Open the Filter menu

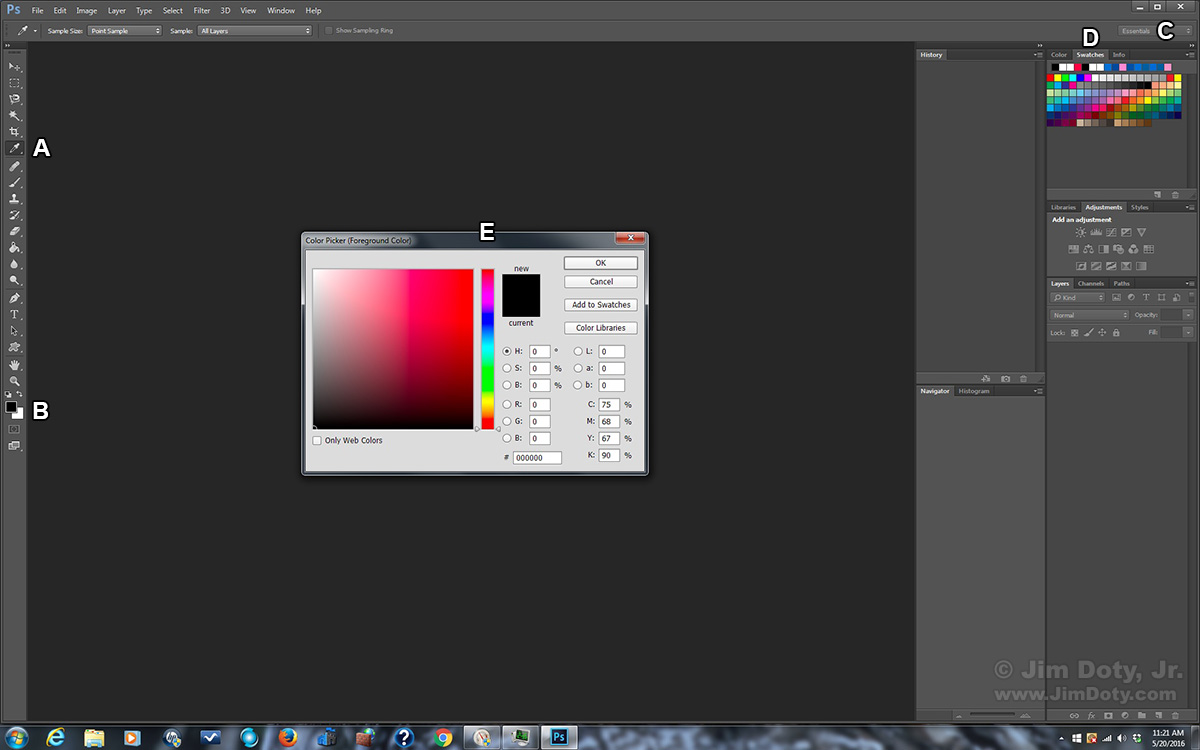202,10
